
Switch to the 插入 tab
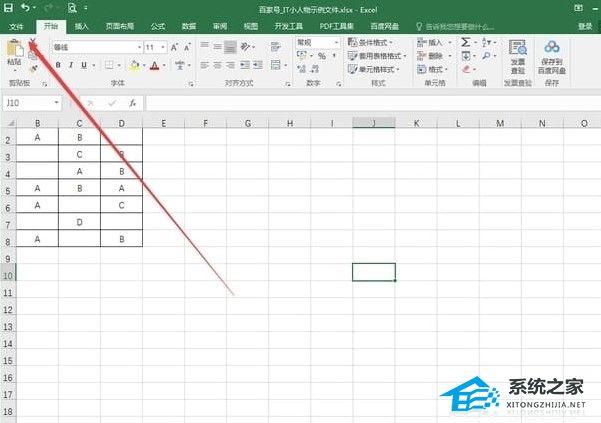click(82, 26)
